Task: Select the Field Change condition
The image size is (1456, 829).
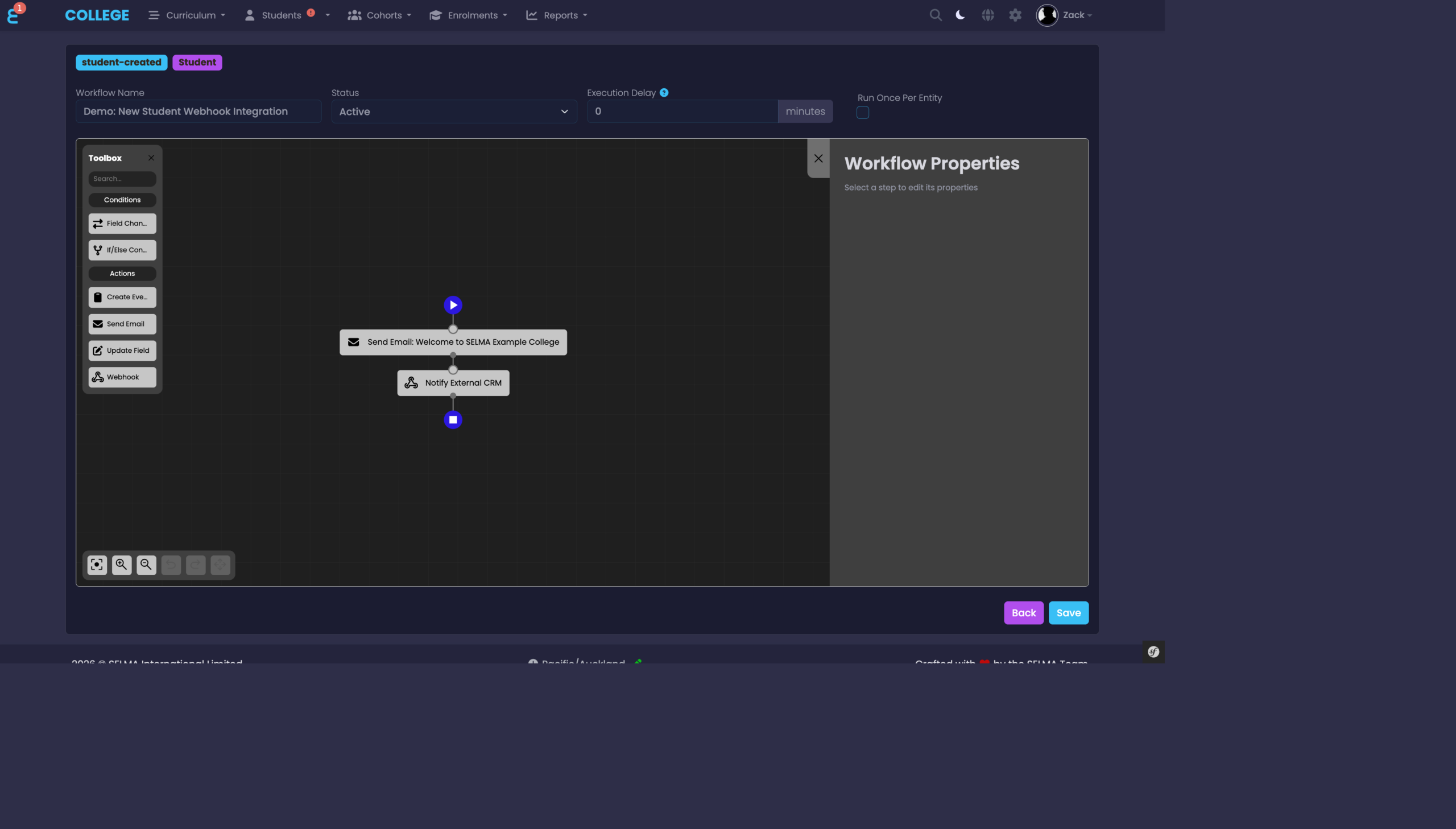Action: (122, 223)
